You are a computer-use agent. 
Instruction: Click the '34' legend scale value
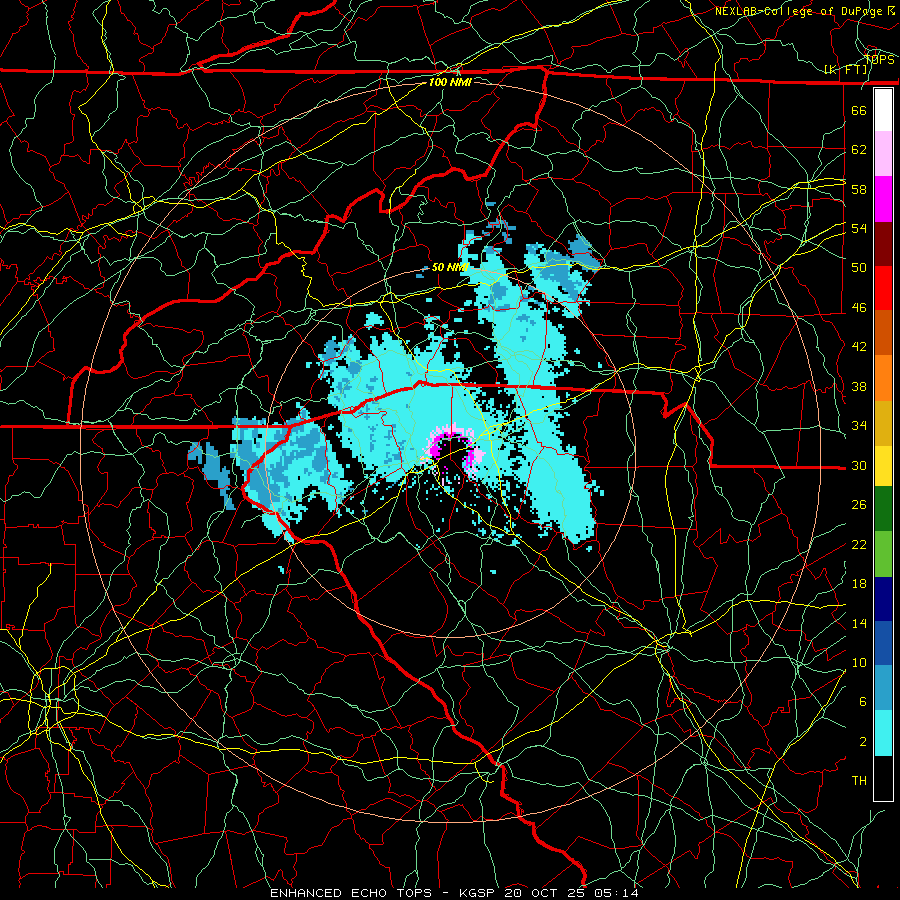pos(859,426)
